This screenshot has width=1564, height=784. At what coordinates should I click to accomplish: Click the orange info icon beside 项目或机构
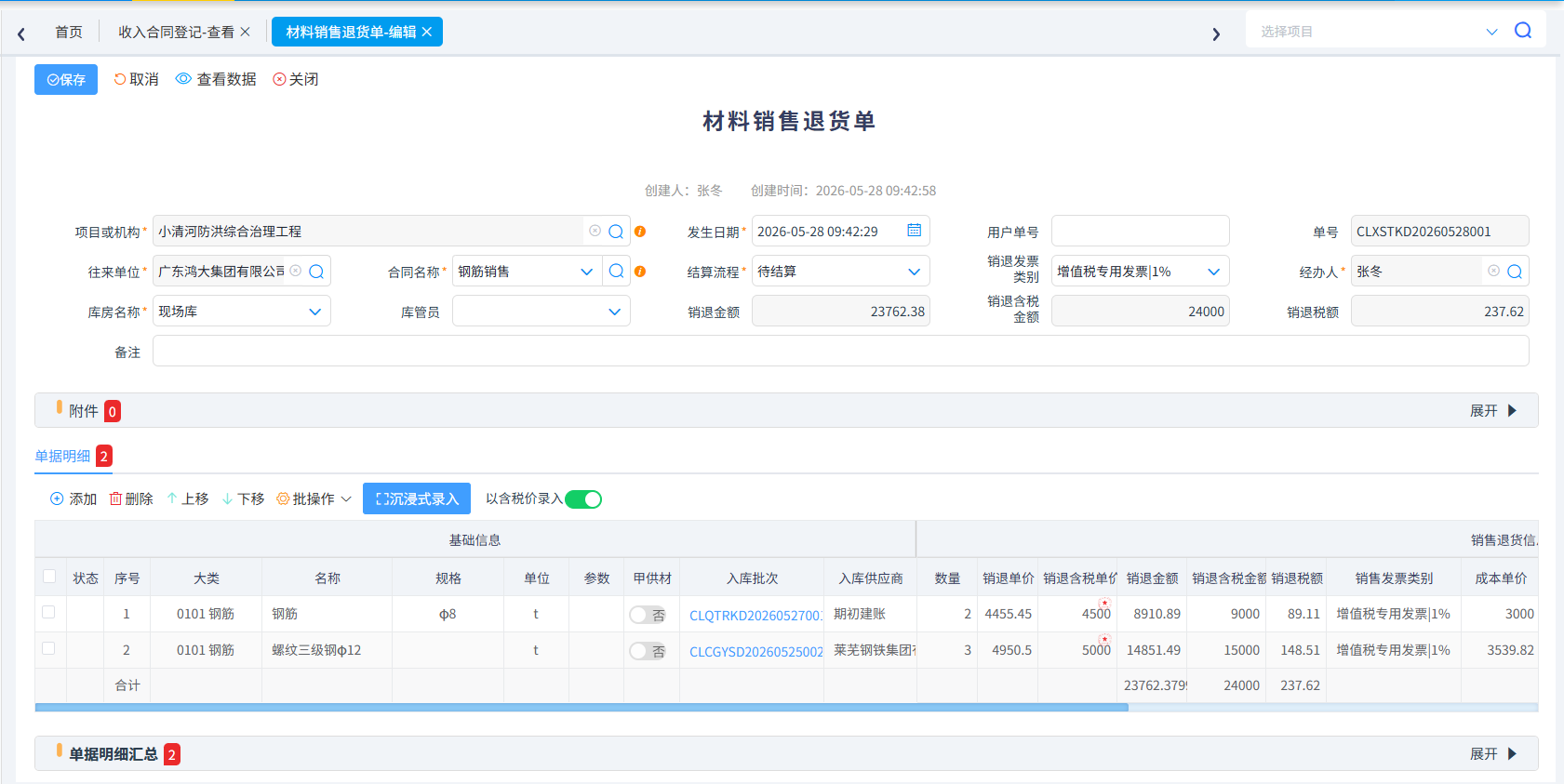coord(640,232)
